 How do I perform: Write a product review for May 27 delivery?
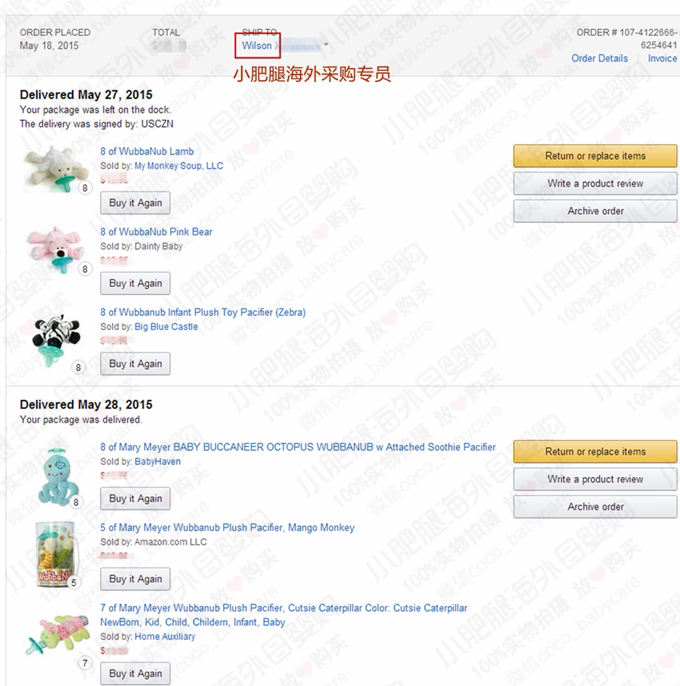coord(595,184)
